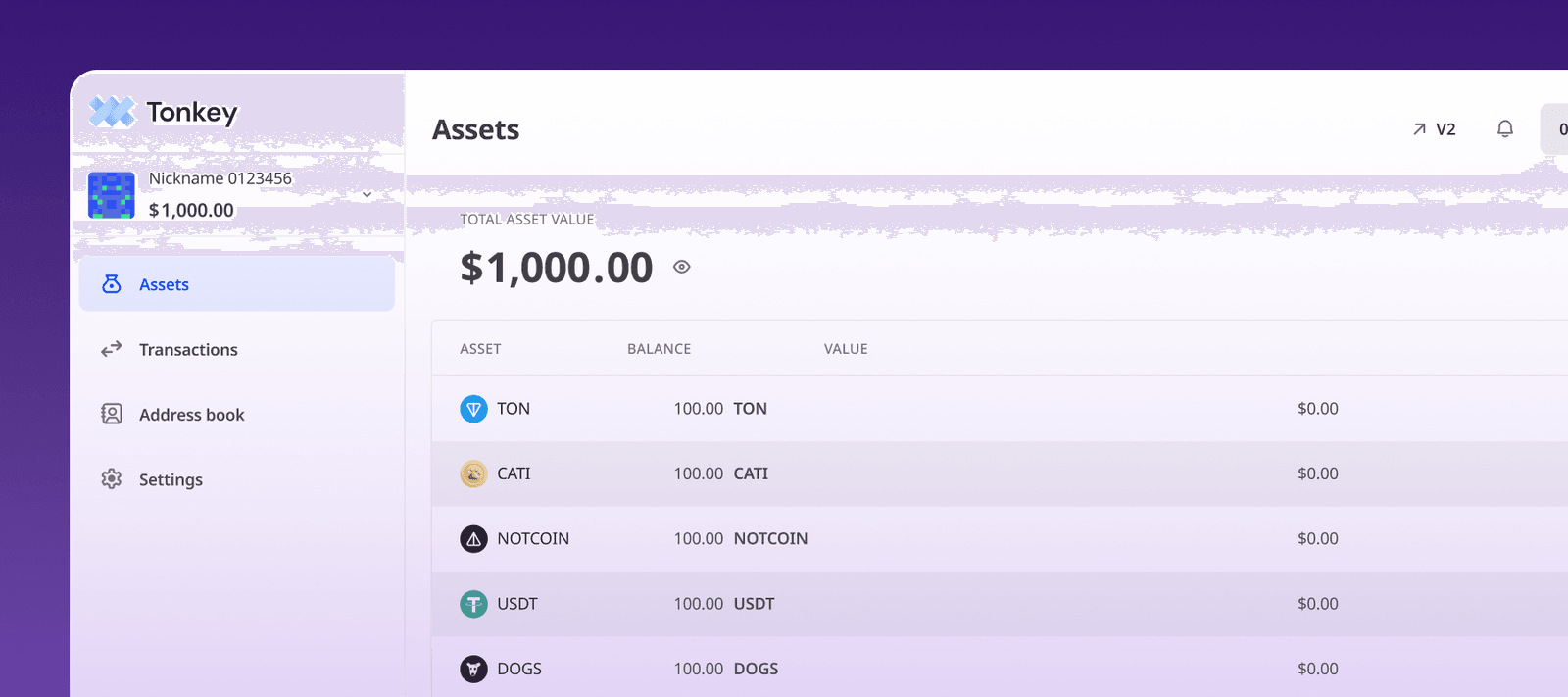
Task: Click the Assets money bag icon
Action: [x=112, y=284]
